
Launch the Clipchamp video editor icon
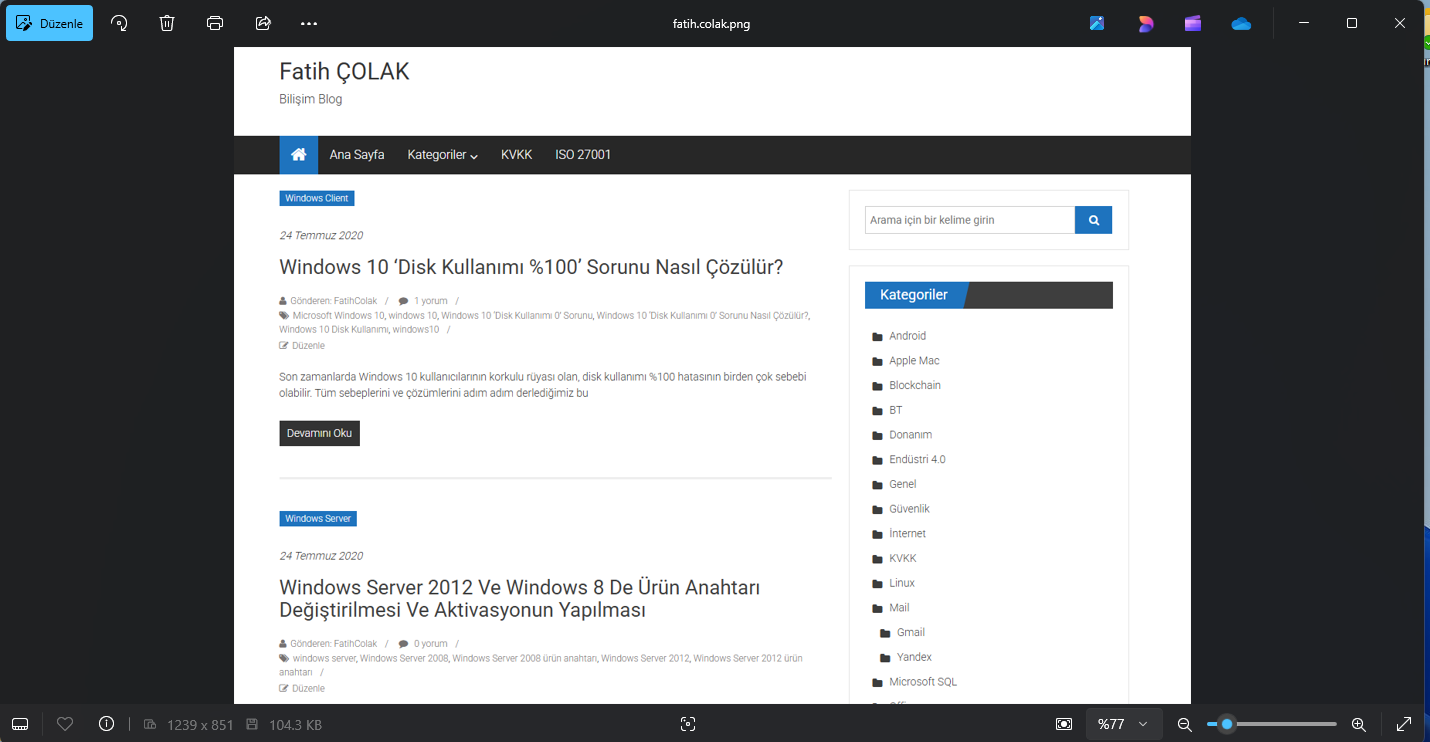point(1193,23)
